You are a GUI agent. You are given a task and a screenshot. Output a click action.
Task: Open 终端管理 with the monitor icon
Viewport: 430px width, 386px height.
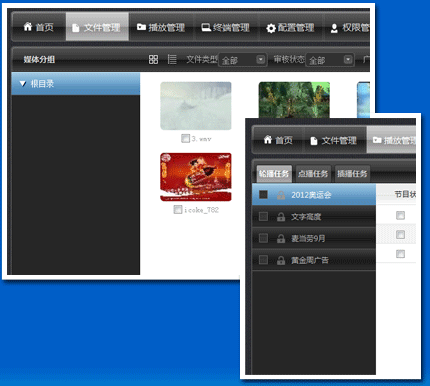pyautogui.click(x=225, y=28)
